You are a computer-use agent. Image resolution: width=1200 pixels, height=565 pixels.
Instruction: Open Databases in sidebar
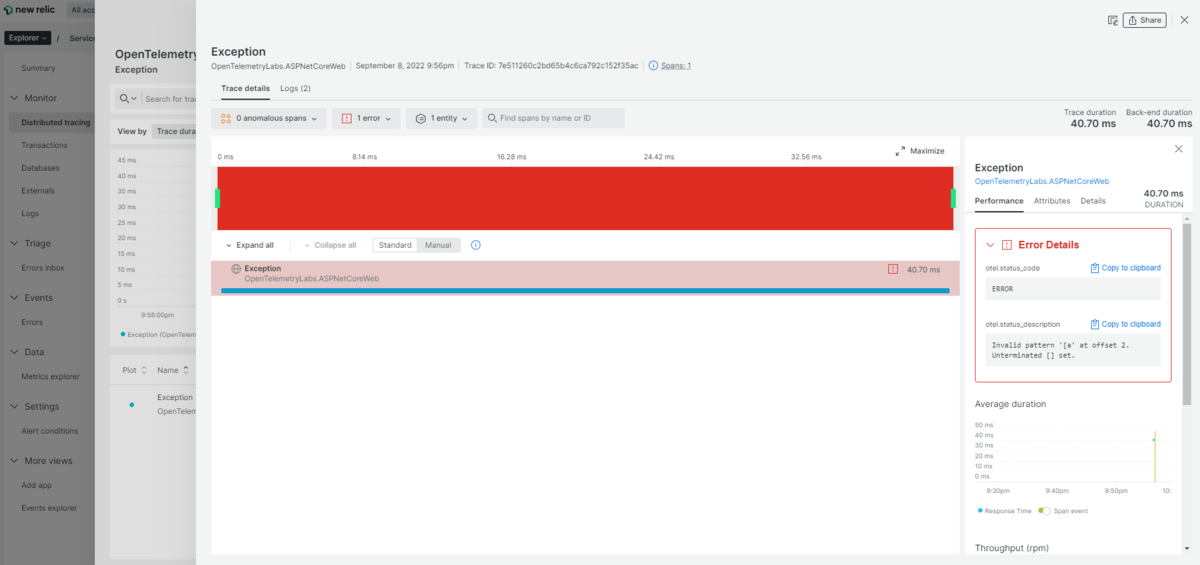tap(40, 168)
